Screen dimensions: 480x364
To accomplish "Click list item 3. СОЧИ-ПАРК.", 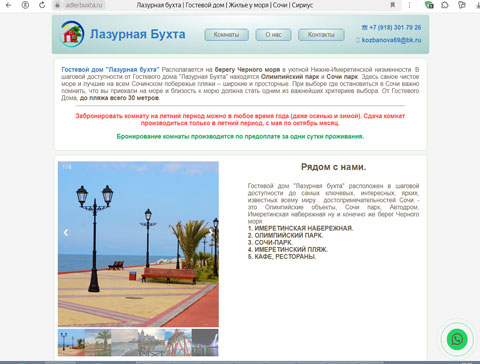I will [270, 242].
